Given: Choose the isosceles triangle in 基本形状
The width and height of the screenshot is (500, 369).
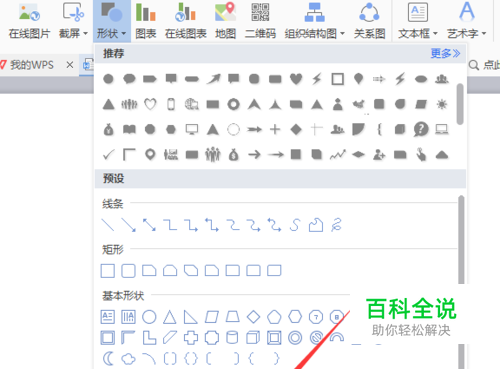Looking at the screenshot, I should [x=170, y=317].
